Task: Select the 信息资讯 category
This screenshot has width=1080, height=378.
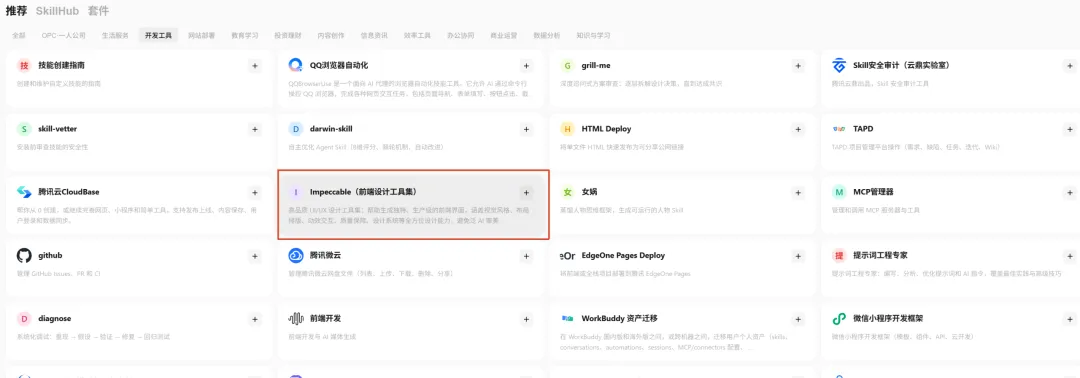Action: 374,36
